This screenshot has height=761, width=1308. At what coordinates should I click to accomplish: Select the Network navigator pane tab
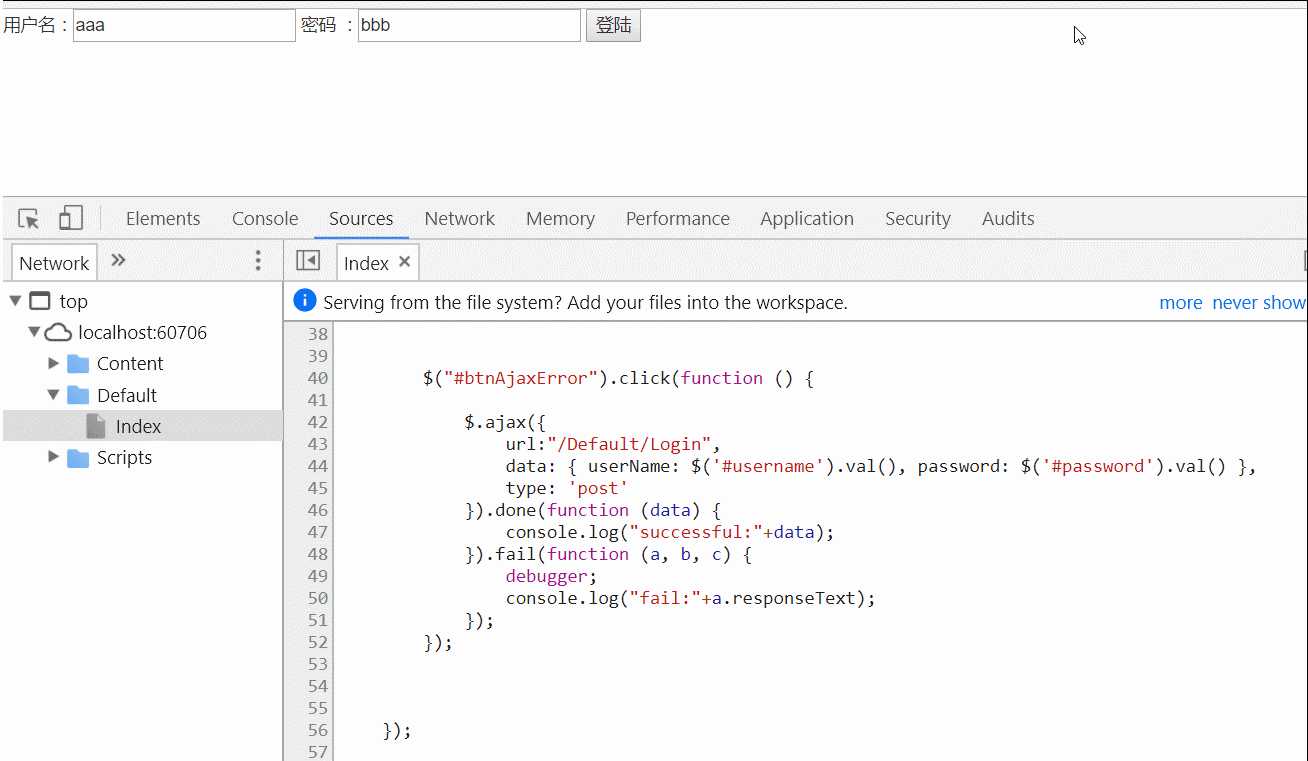coord(54,263)
